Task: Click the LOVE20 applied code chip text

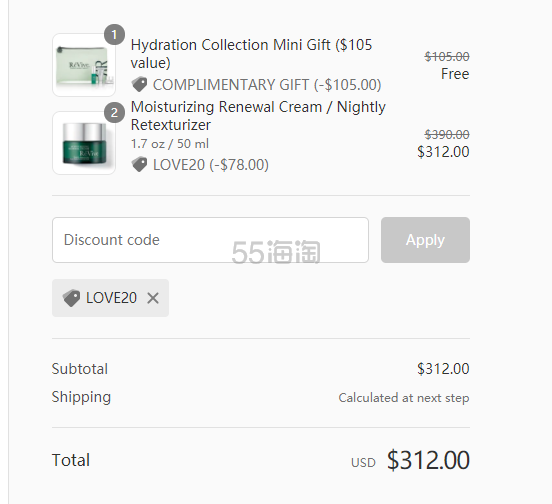Action: click(x=111, y=298)
